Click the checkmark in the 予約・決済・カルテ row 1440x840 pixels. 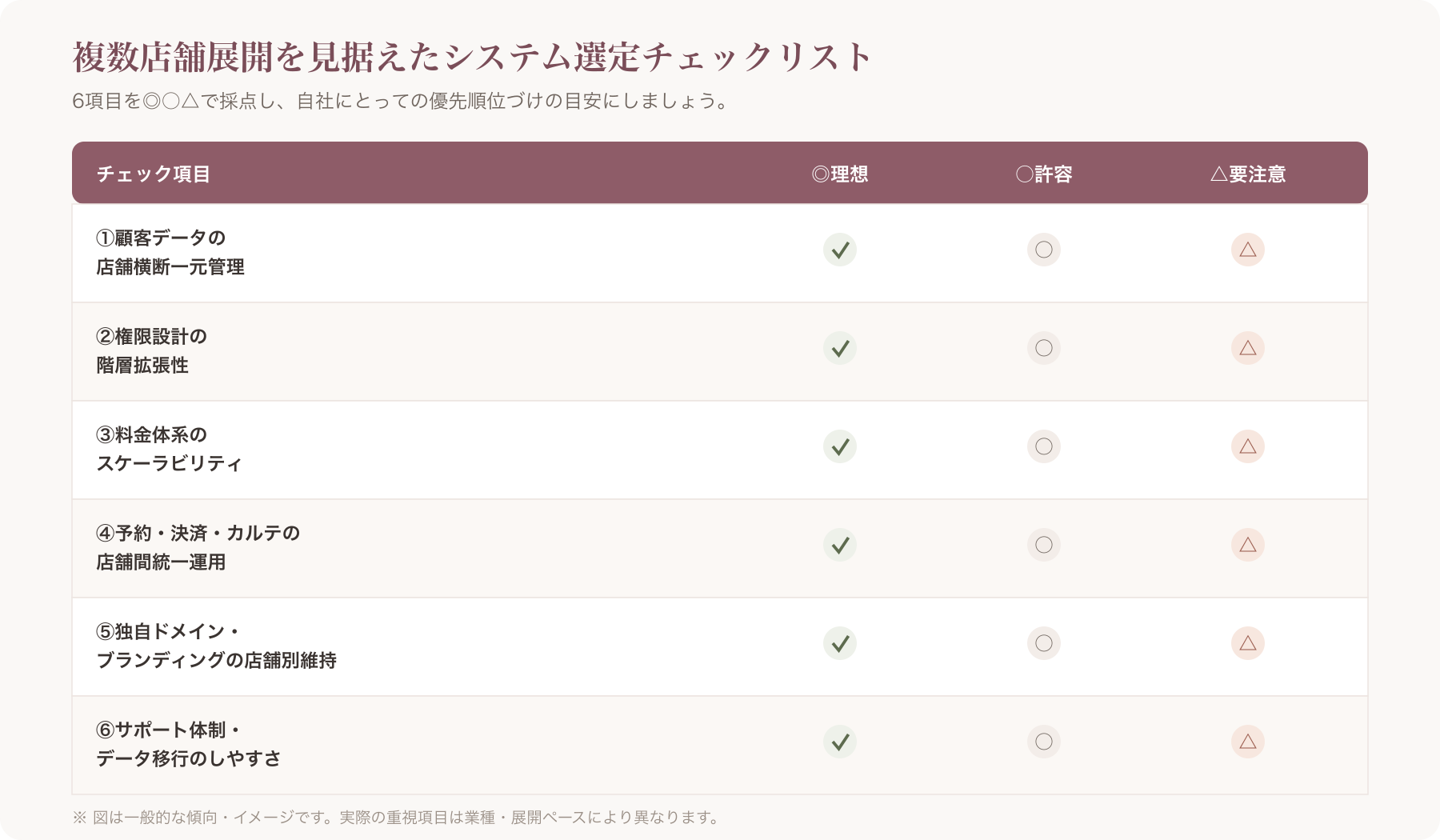840,545
